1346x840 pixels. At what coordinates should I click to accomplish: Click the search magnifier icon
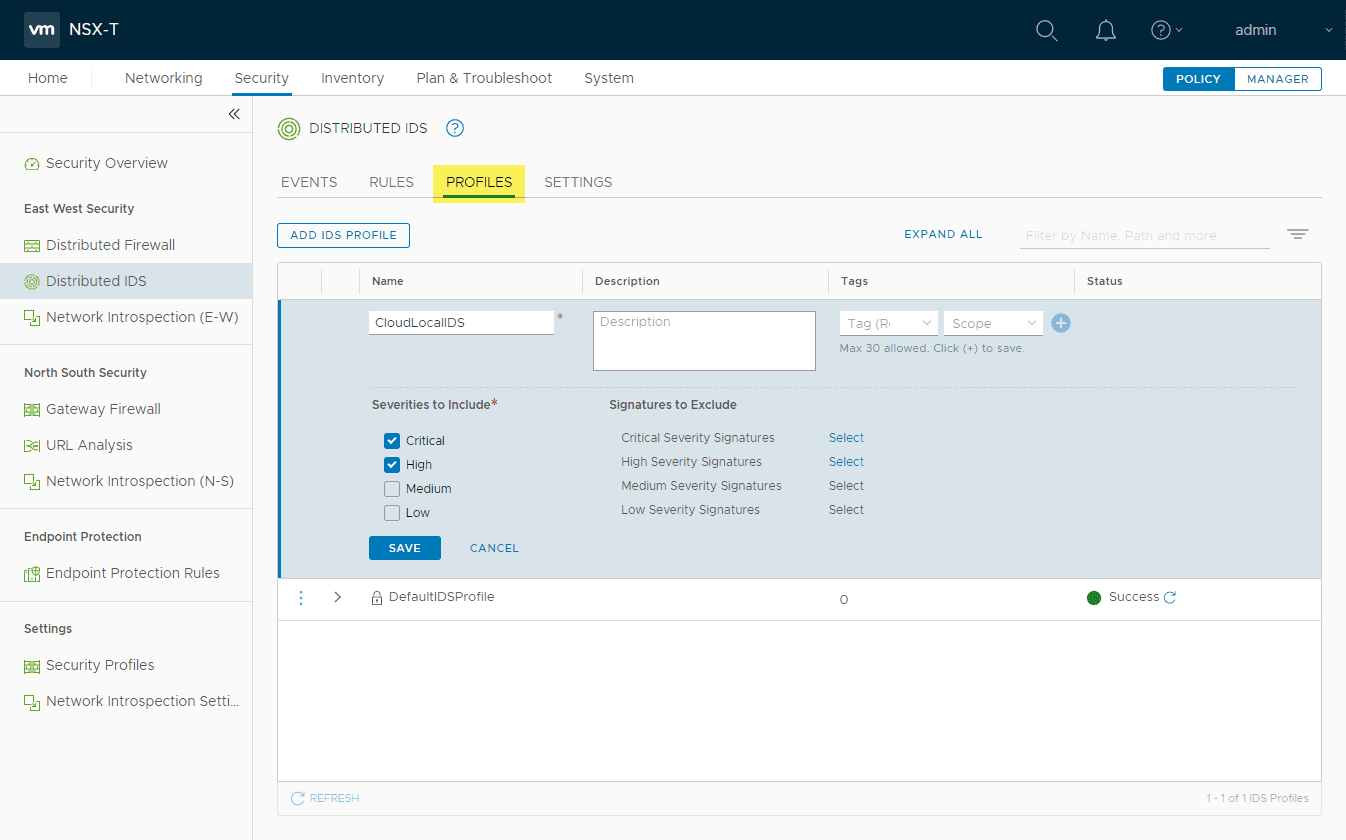click(x=1046, y=31)
